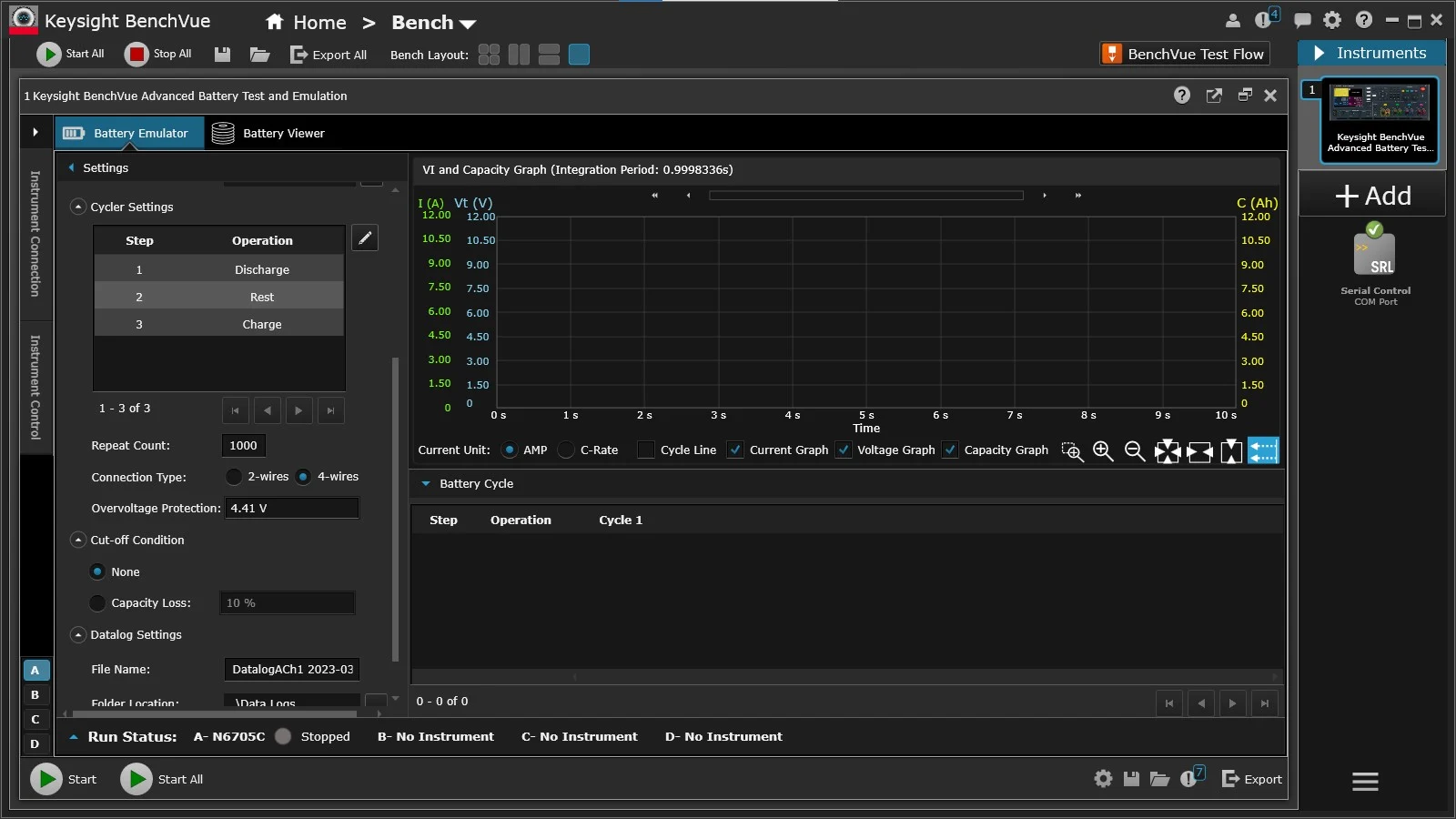Select channel B button

[35, 695]
